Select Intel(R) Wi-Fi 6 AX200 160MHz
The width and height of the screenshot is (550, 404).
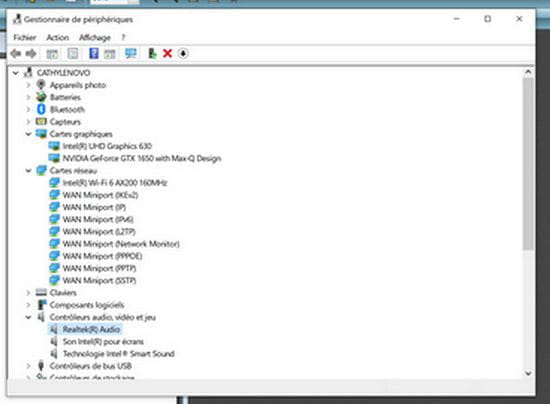(x=114, y=183)
